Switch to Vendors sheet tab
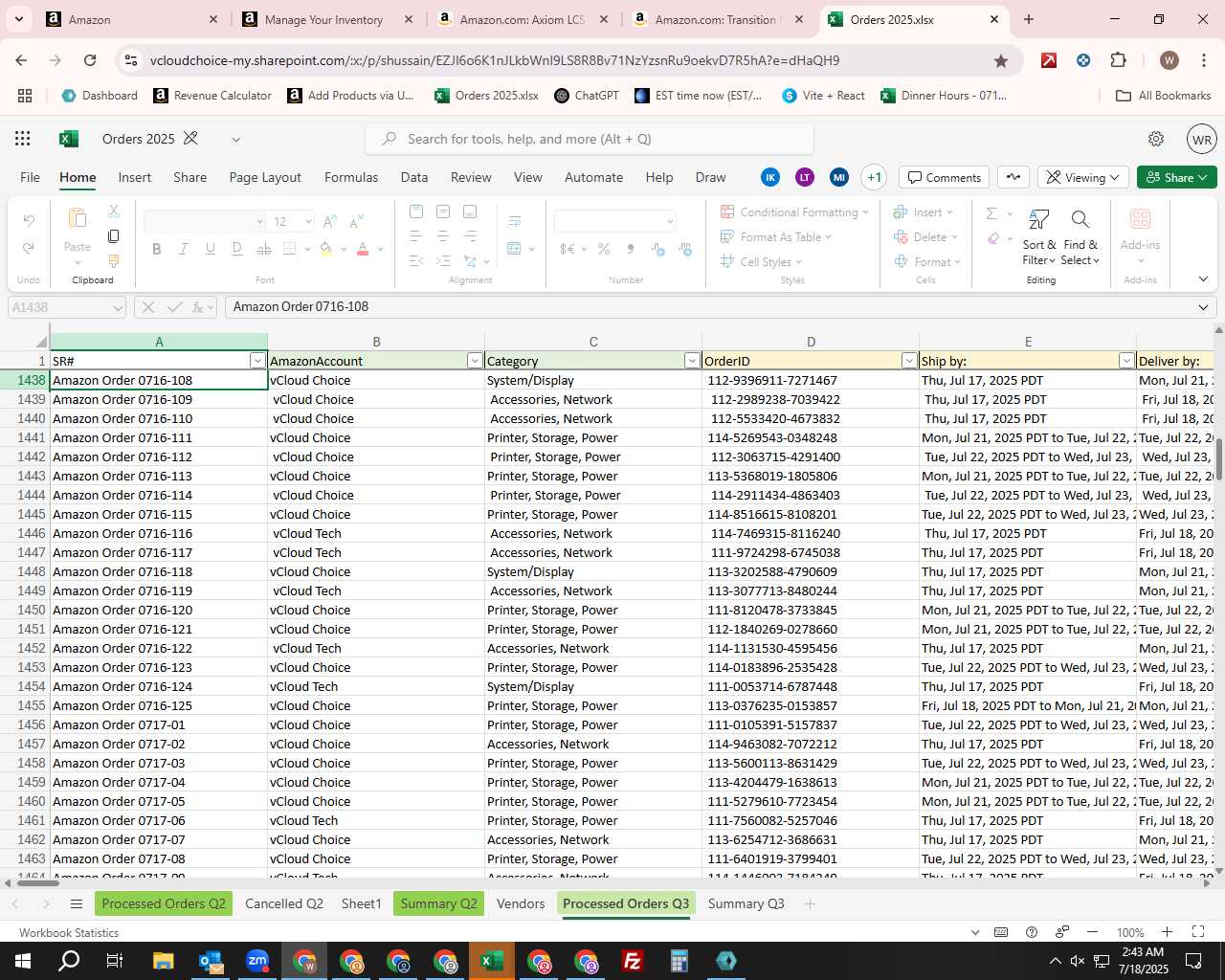This screenshot has height=980, width=1225. 521,903
